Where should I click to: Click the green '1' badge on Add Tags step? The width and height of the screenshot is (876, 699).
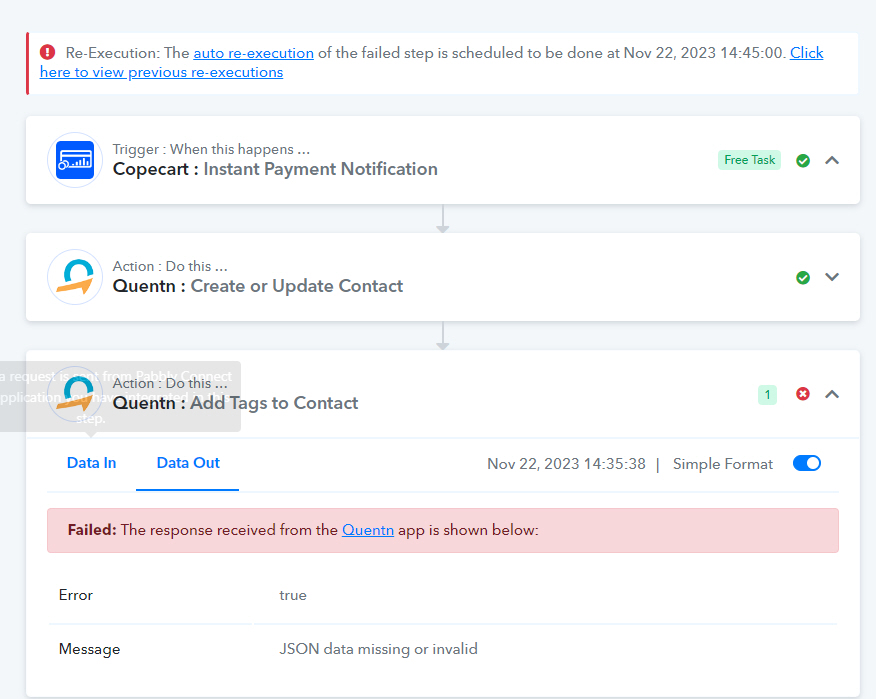pos(767,395)
